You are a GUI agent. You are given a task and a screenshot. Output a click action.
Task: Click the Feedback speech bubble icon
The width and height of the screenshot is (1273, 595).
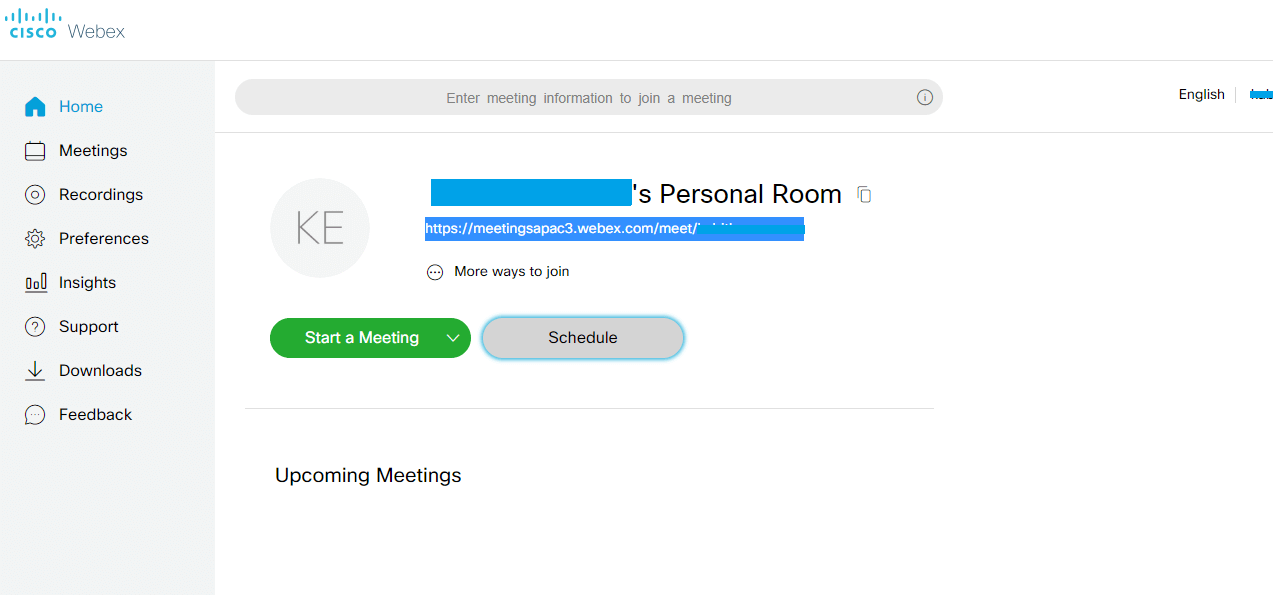[x=35, y=415]
